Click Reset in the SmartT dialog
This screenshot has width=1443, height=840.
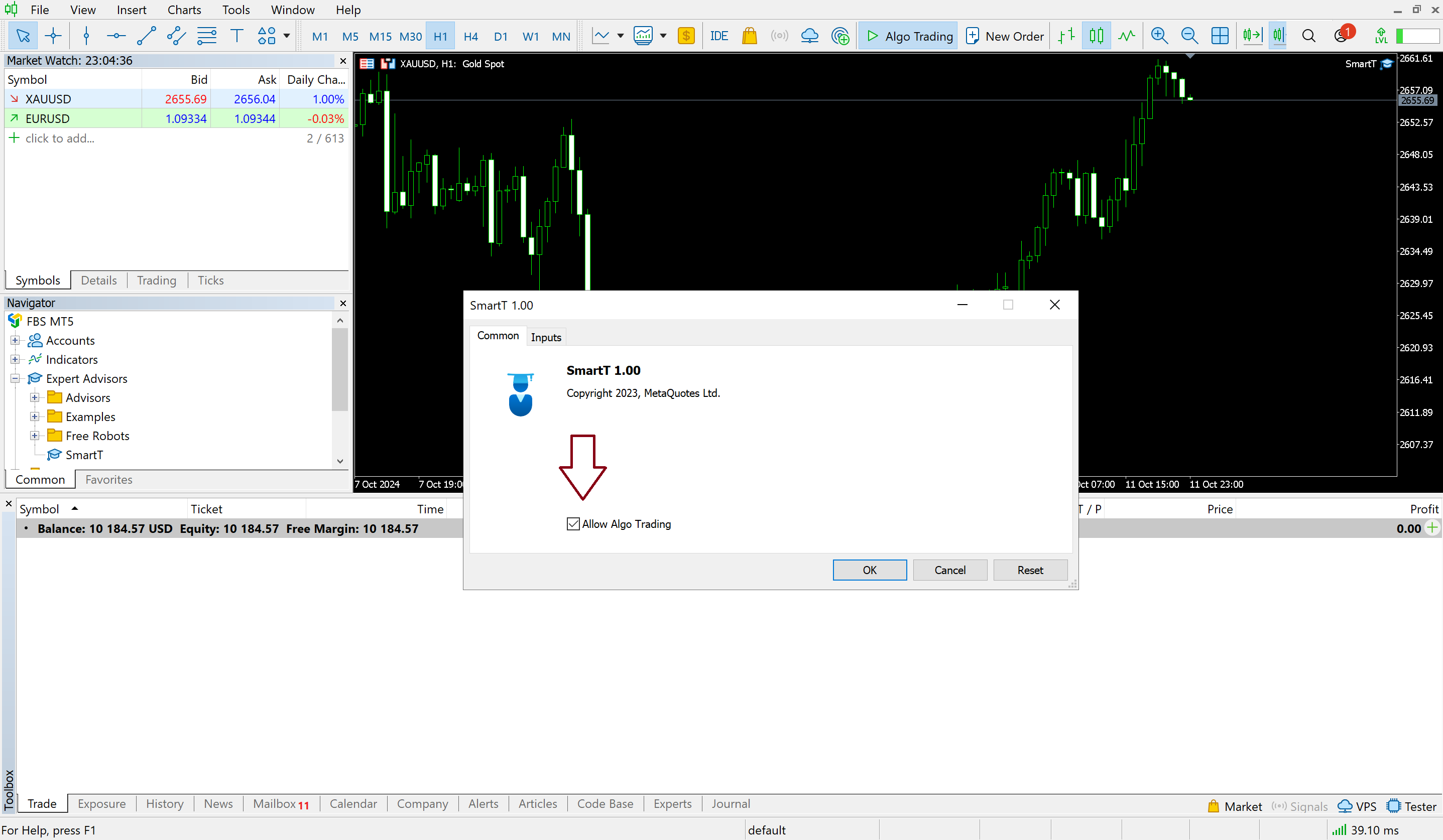coord(1030,570)
